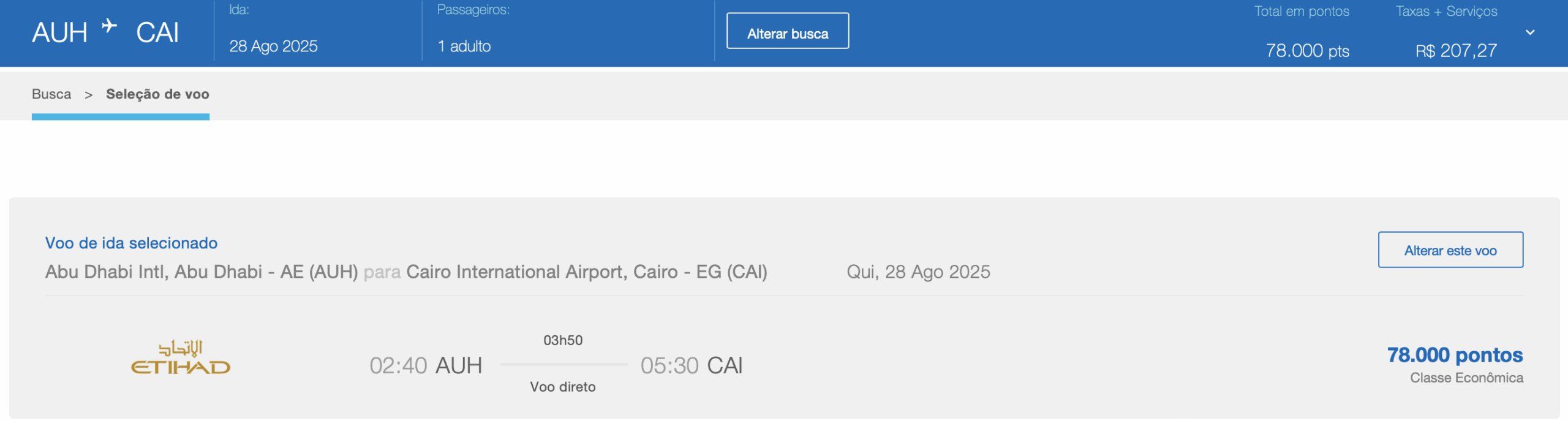This screenshot has height=421, width=1568.
Task: Click the CAI destination code in header
Action: 157,33
